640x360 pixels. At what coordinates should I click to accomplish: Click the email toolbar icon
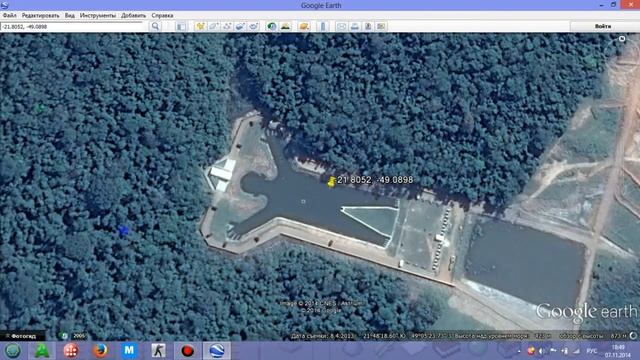coord(341,27)
